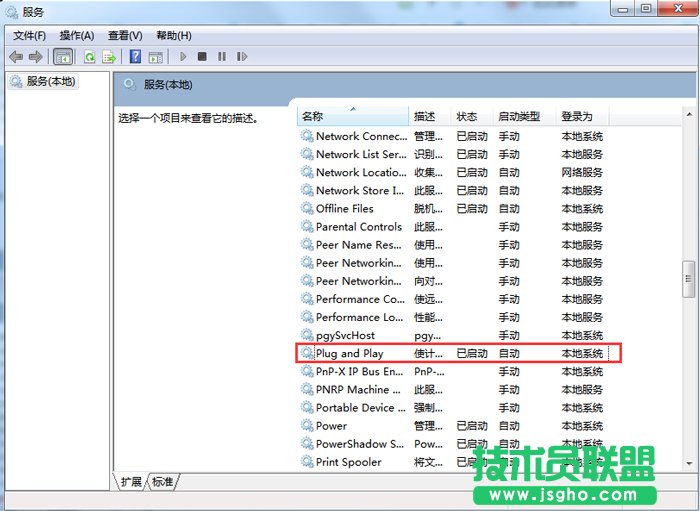Select the Performance Lo... service name
Screen dimensions: 700x511
pos(359,317)
